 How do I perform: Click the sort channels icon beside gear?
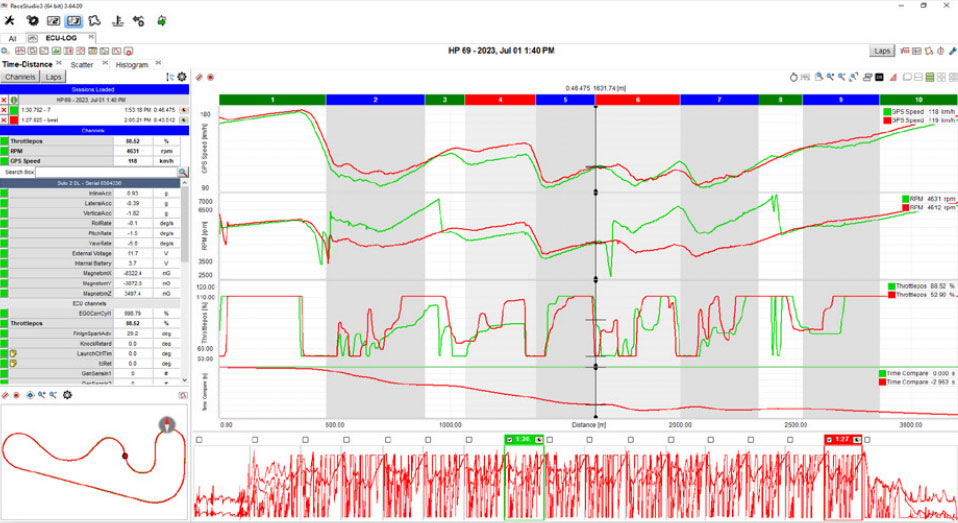[x=170, y=77]
